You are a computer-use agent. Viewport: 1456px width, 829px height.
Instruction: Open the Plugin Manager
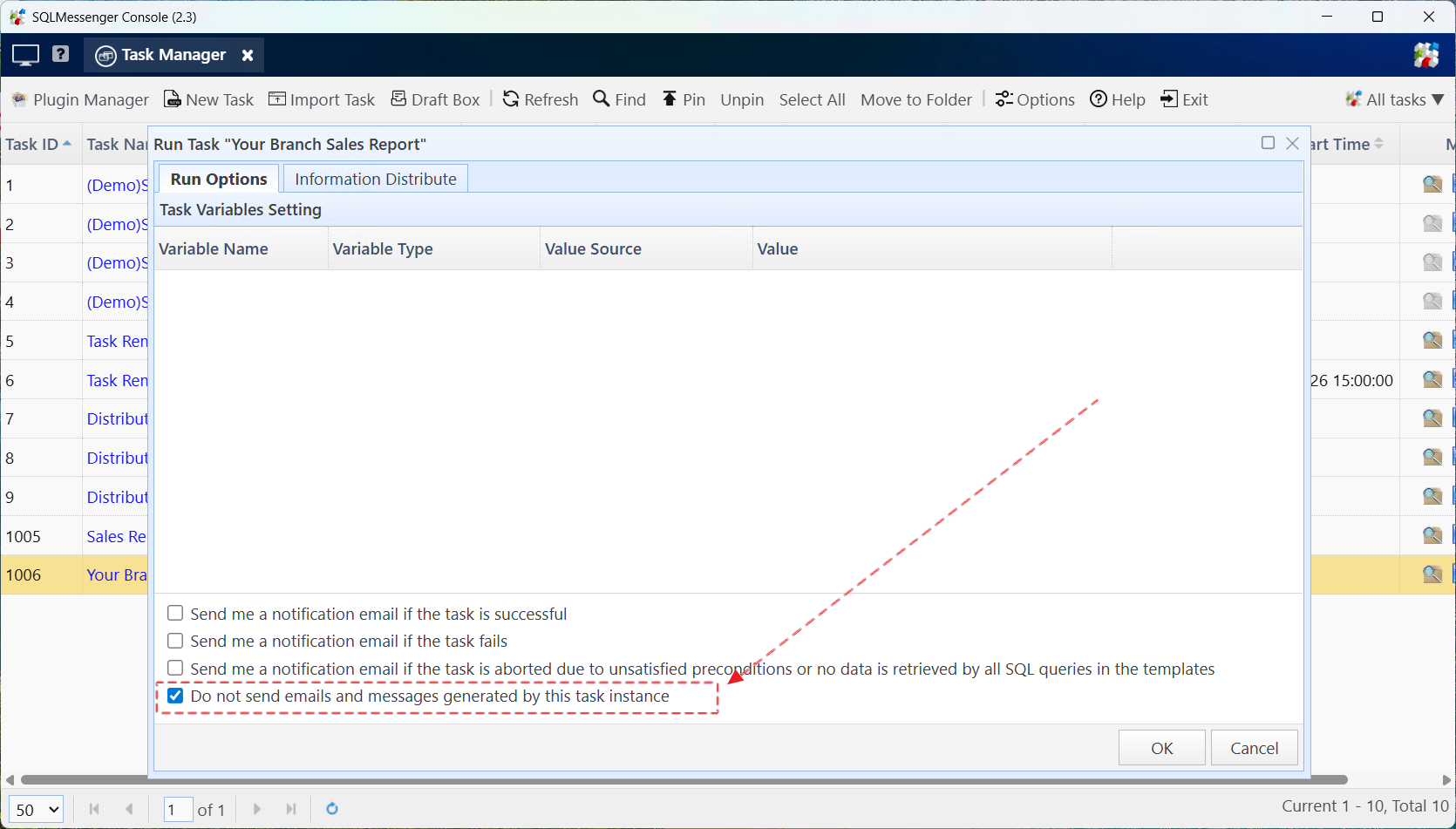88,99
